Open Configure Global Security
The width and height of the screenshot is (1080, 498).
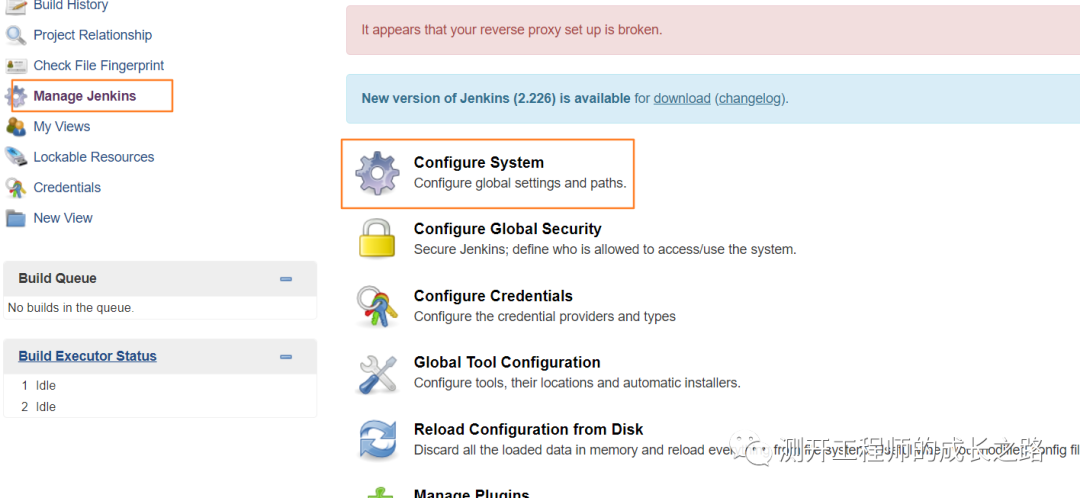click(508, 229)
